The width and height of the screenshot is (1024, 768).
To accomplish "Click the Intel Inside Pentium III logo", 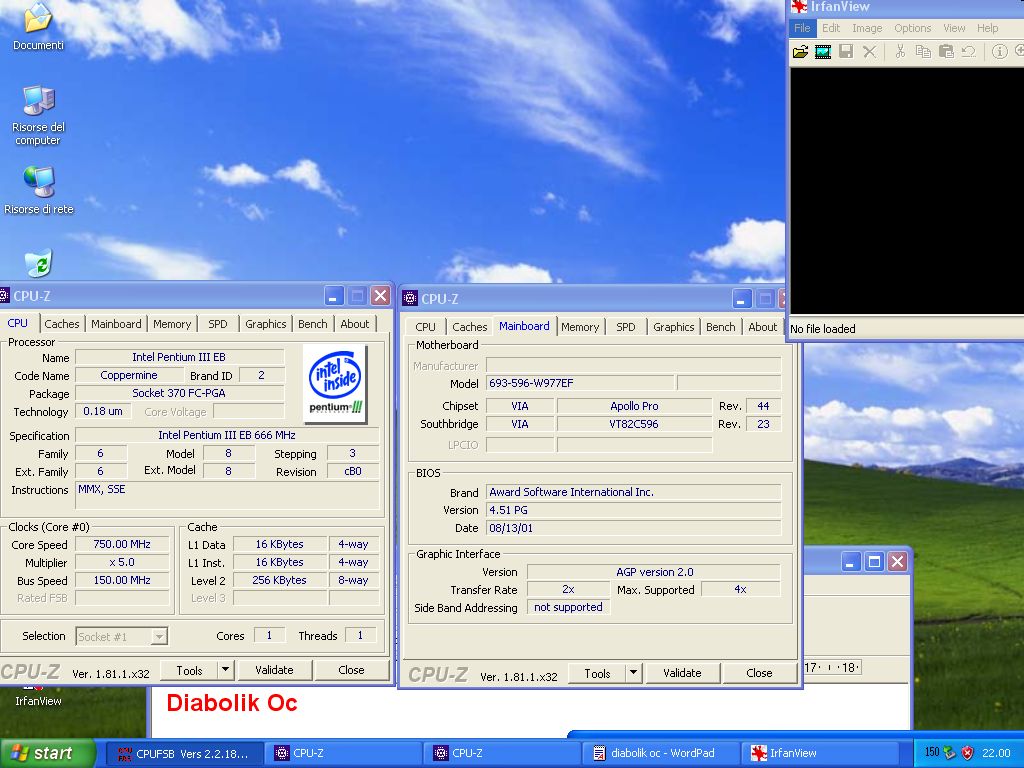I will click(335, 384).
